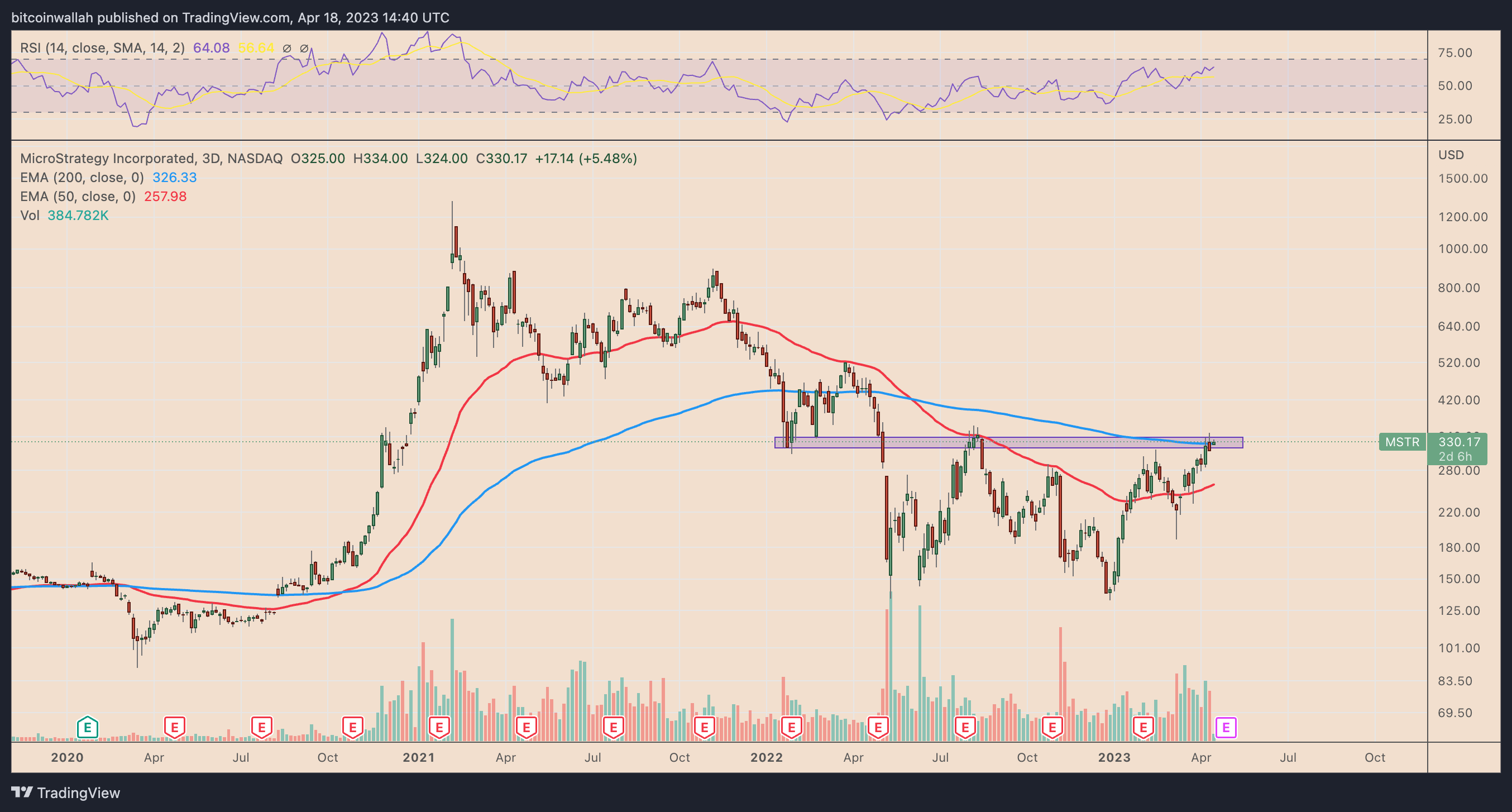Click the TradingView logo at bottom left
Image resolution: width=1512 pixels, height=812 pixels.
(66, 792)
